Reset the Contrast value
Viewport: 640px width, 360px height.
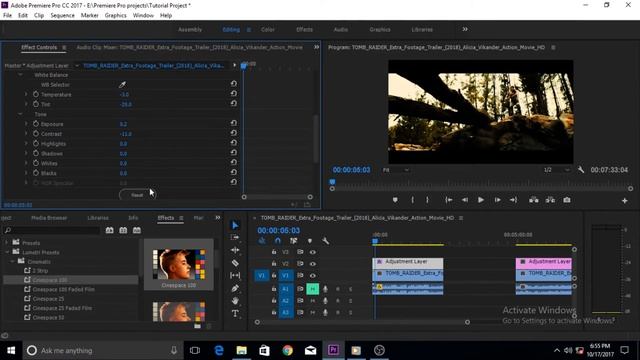(x=233, y=133)
